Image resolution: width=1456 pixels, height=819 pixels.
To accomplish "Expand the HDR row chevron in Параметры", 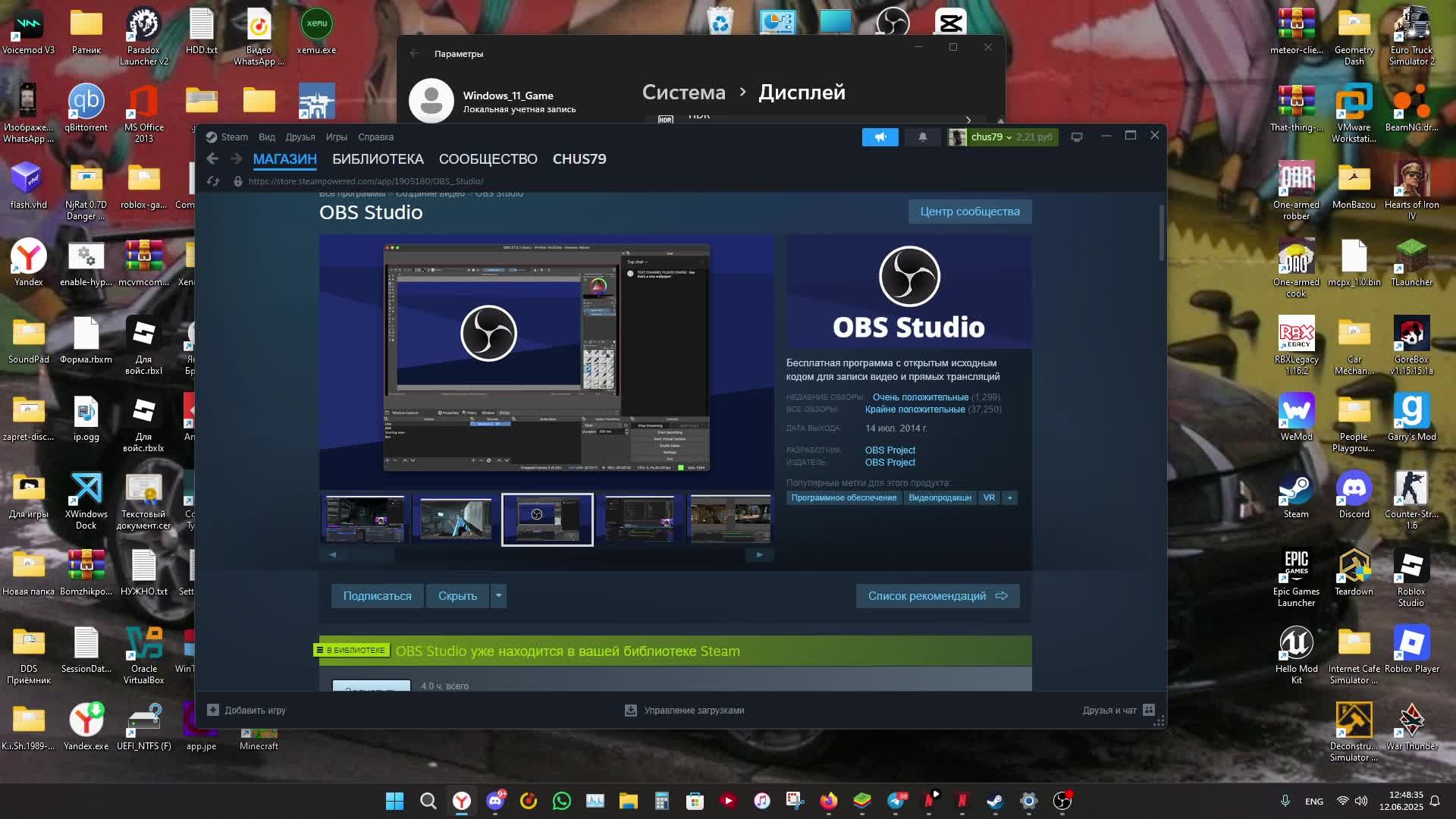I will (968, 120).
